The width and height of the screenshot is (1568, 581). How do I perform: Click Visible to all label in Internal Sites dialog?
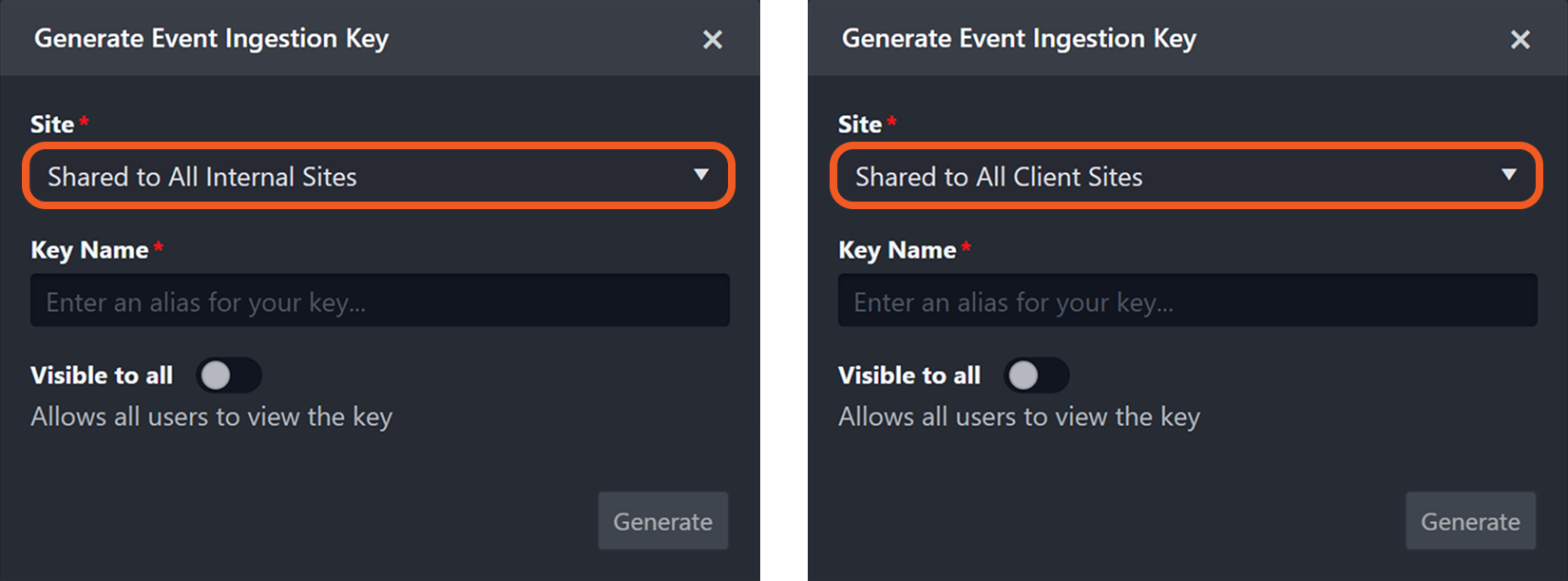coord(102,376)
